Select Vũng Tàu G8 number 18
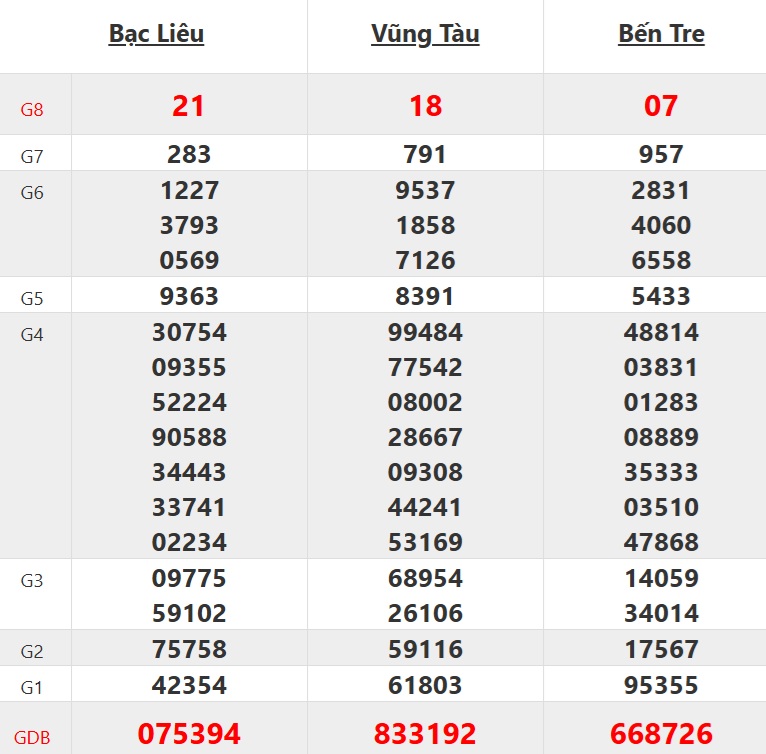 (425, 106)
